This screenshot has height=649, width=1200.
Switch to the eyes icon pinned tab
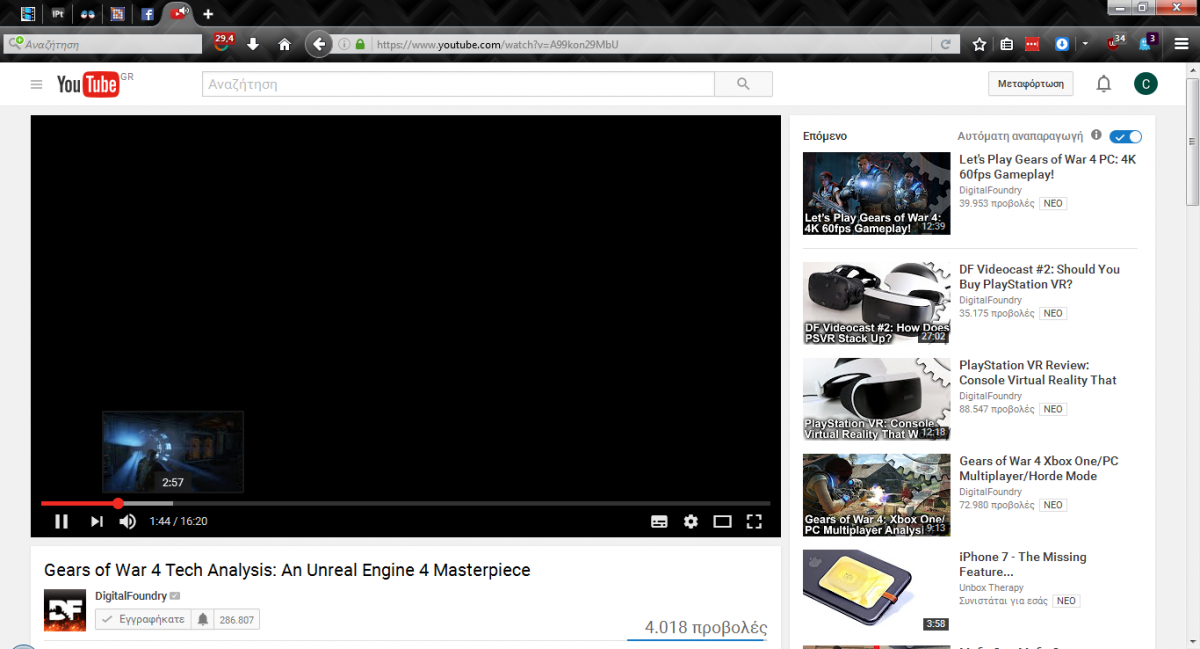[x=88, y=14]
